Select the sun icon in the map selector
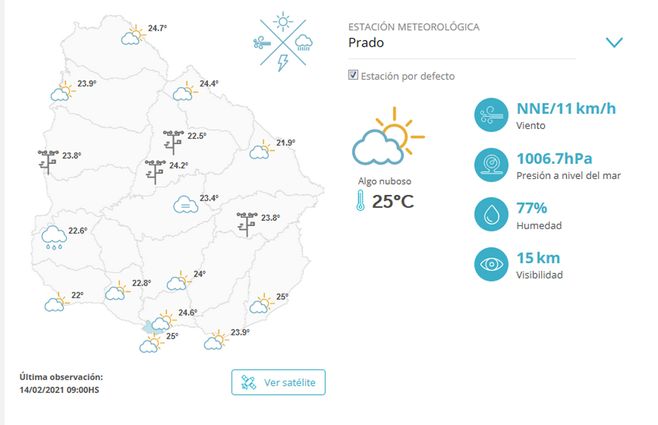This screenshot has height=425, width=658. 283,22
